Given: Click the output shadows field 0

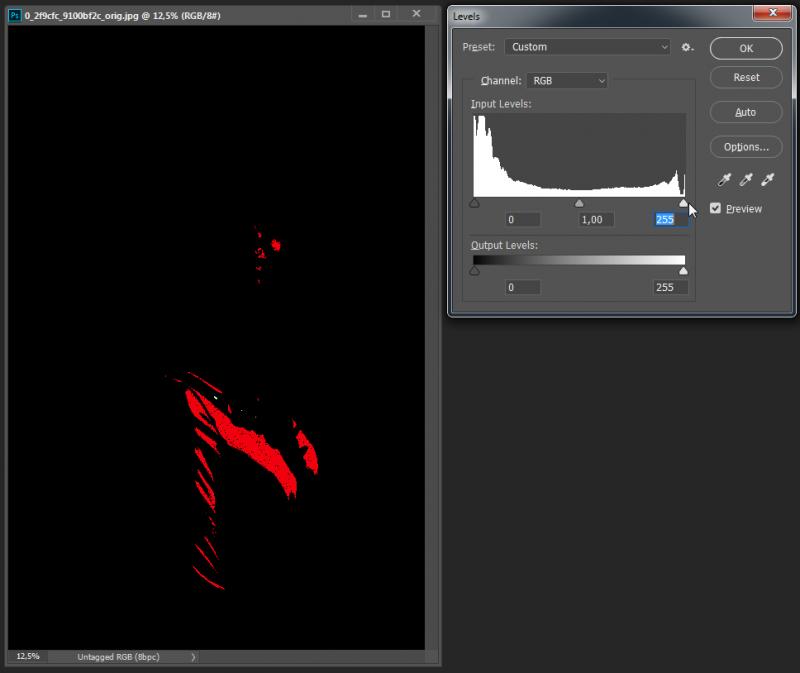Looking at the screenshot, I should 522,287.
